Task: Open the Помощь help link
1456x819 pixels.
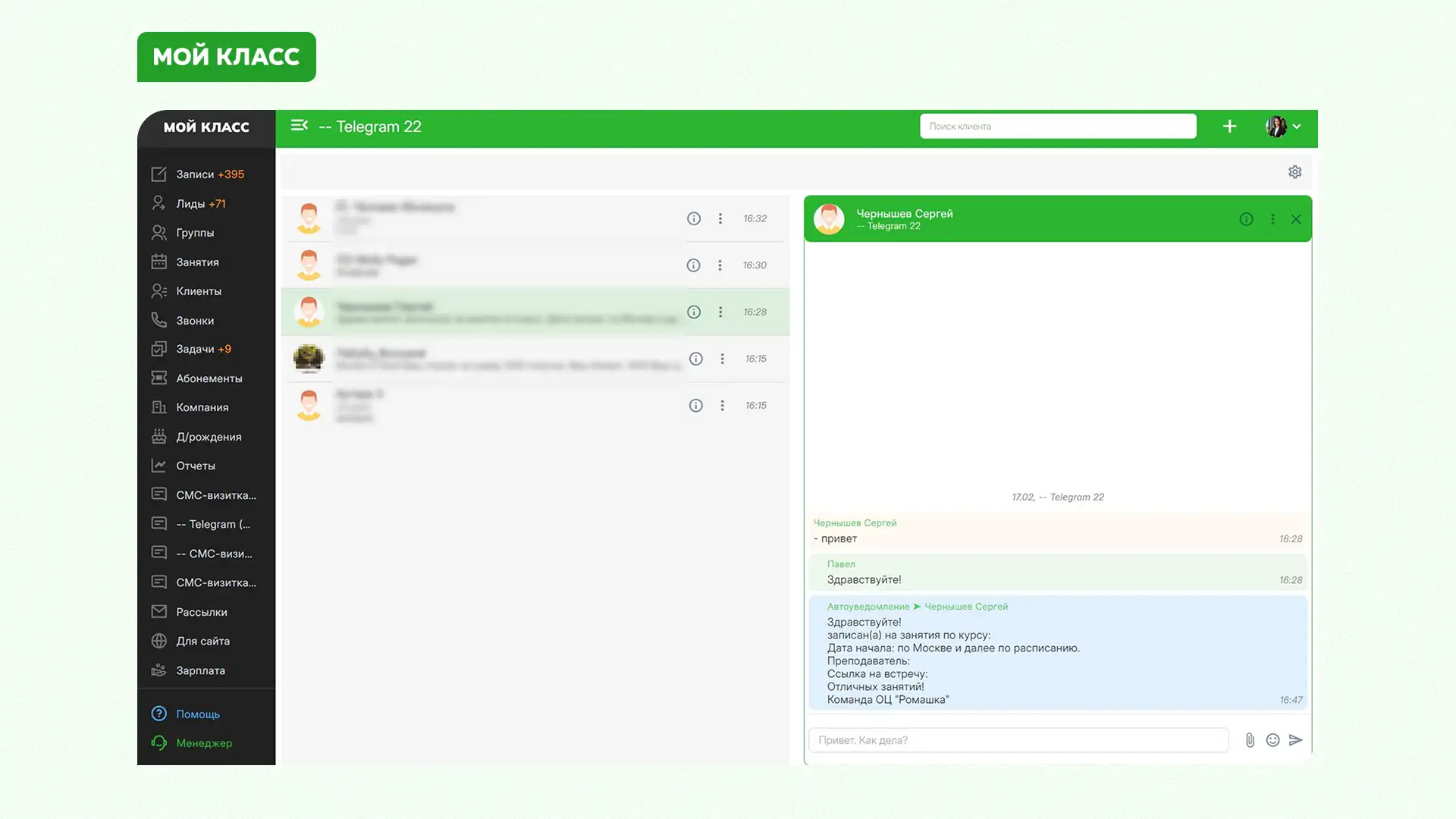Action: [x=196, y=714]
